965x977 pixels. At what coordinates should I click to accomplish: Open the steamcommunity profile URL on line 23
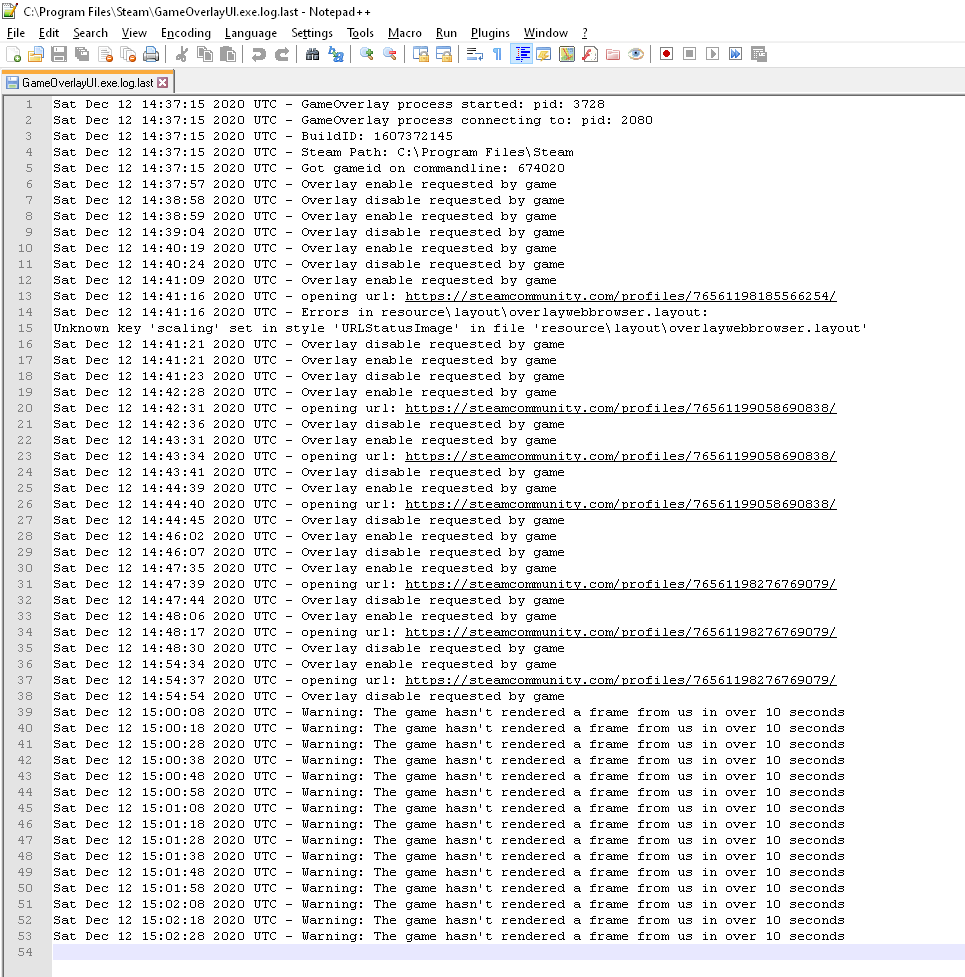[620, 456]
